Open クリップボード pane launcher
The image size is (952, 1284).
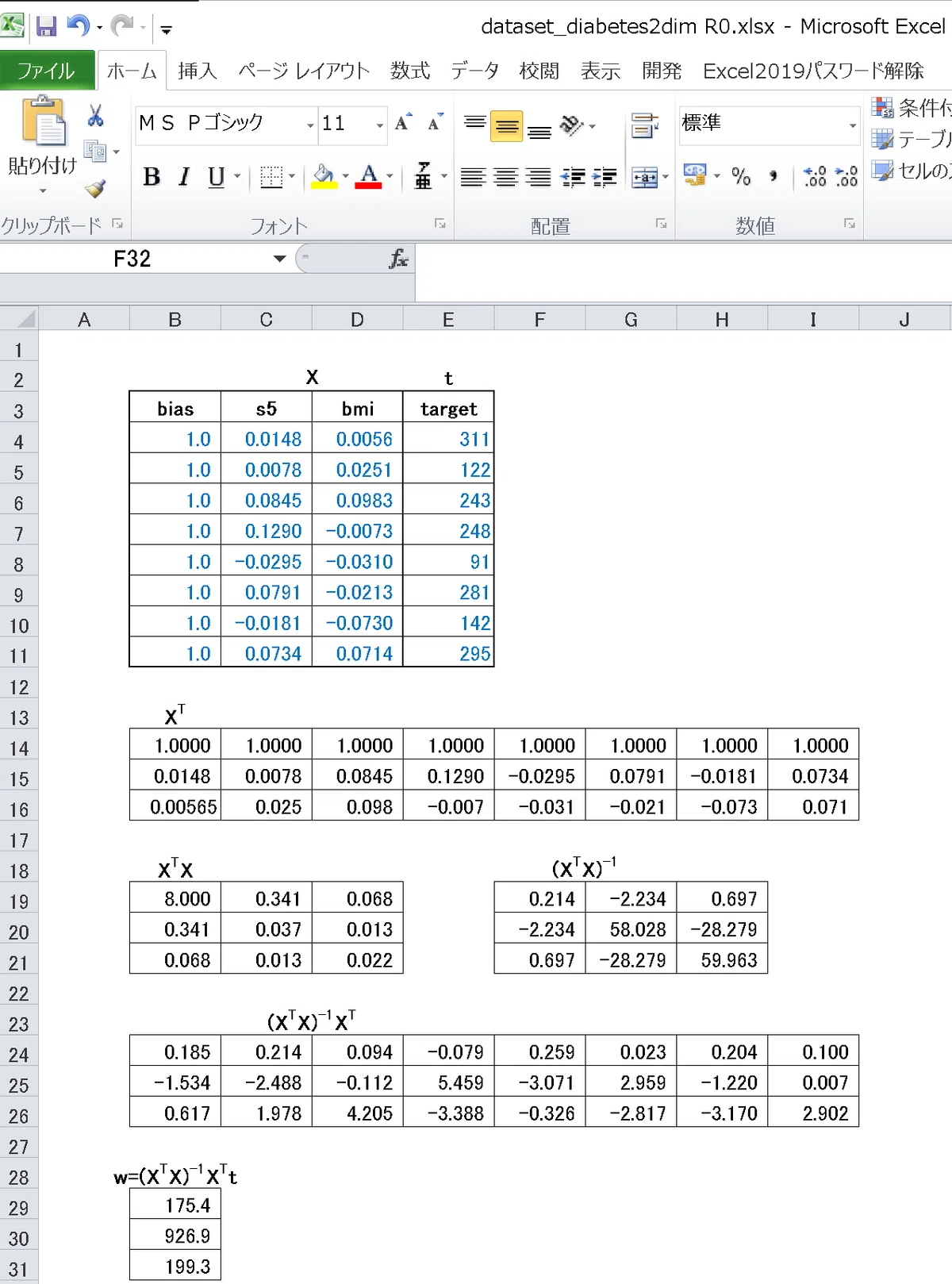click(117, 224)
